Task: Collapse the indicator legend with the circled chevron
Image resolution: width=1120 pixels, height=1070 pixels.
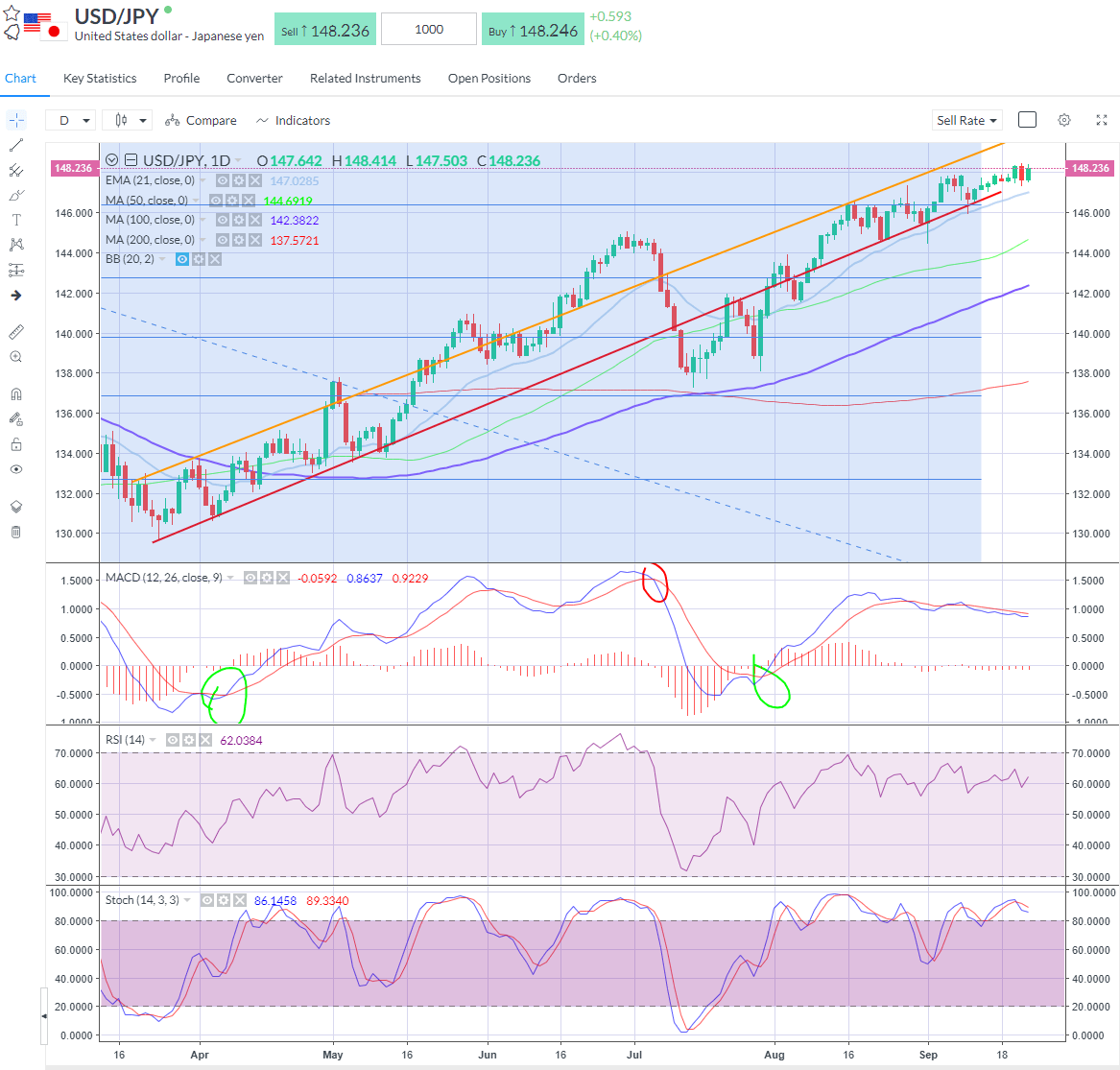Action: click(x=111, y=160)
